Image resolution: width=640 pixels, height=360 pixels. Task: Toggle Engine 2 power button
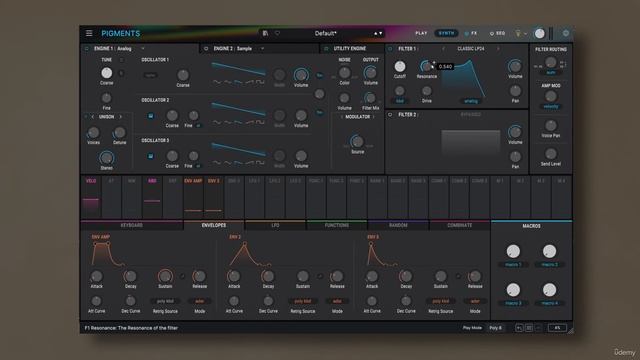point(206,49)
